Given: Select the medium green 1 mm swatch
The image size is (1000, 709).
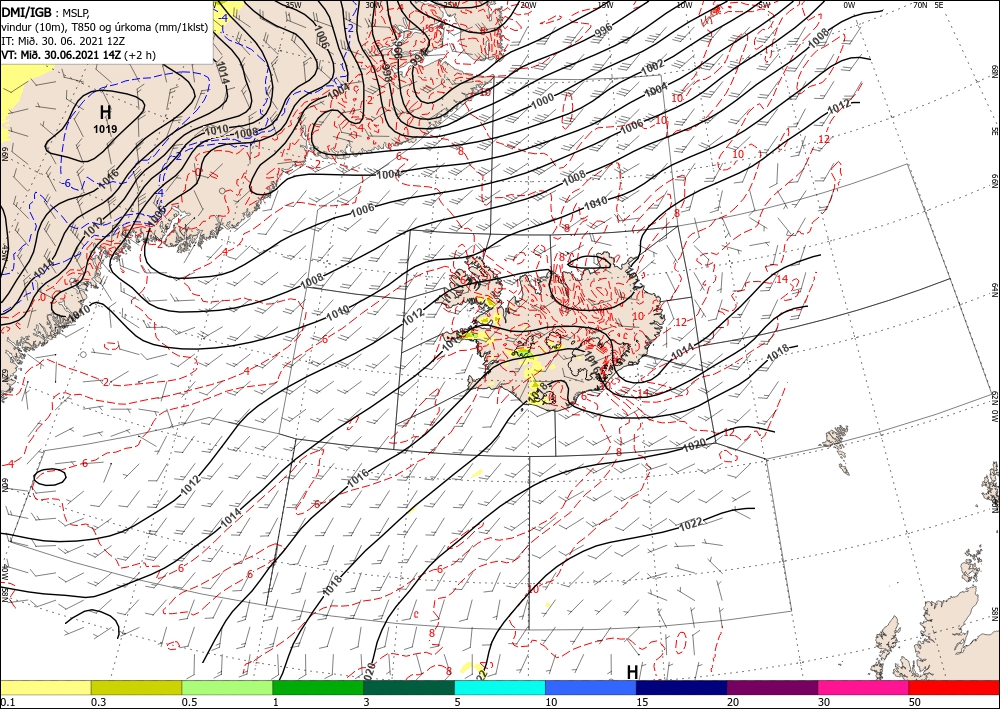Looking at the screenshot, I should 318,687.
